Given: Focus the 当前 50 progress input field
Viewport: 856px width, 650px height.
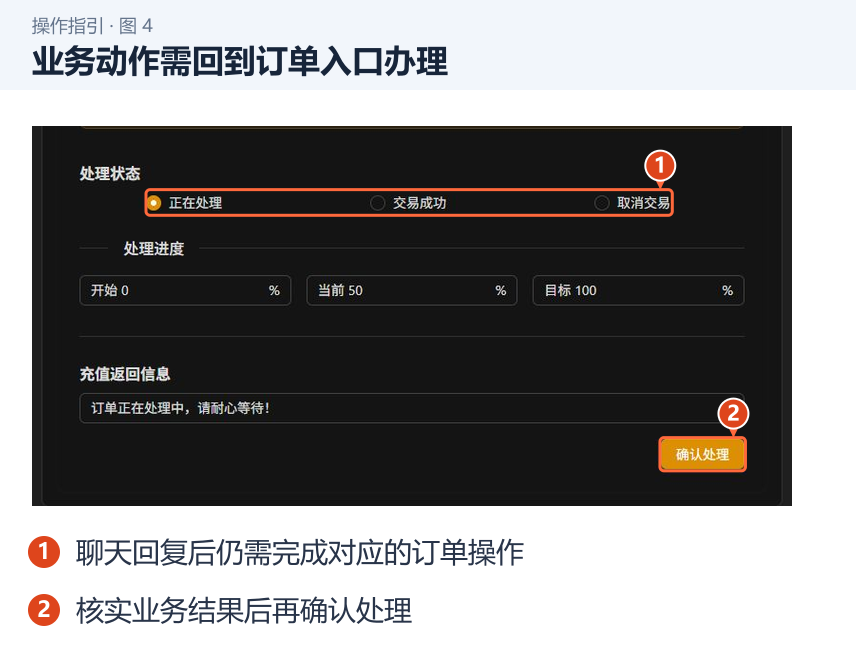Looking at the screenshot, I should (x=412, y=290).
